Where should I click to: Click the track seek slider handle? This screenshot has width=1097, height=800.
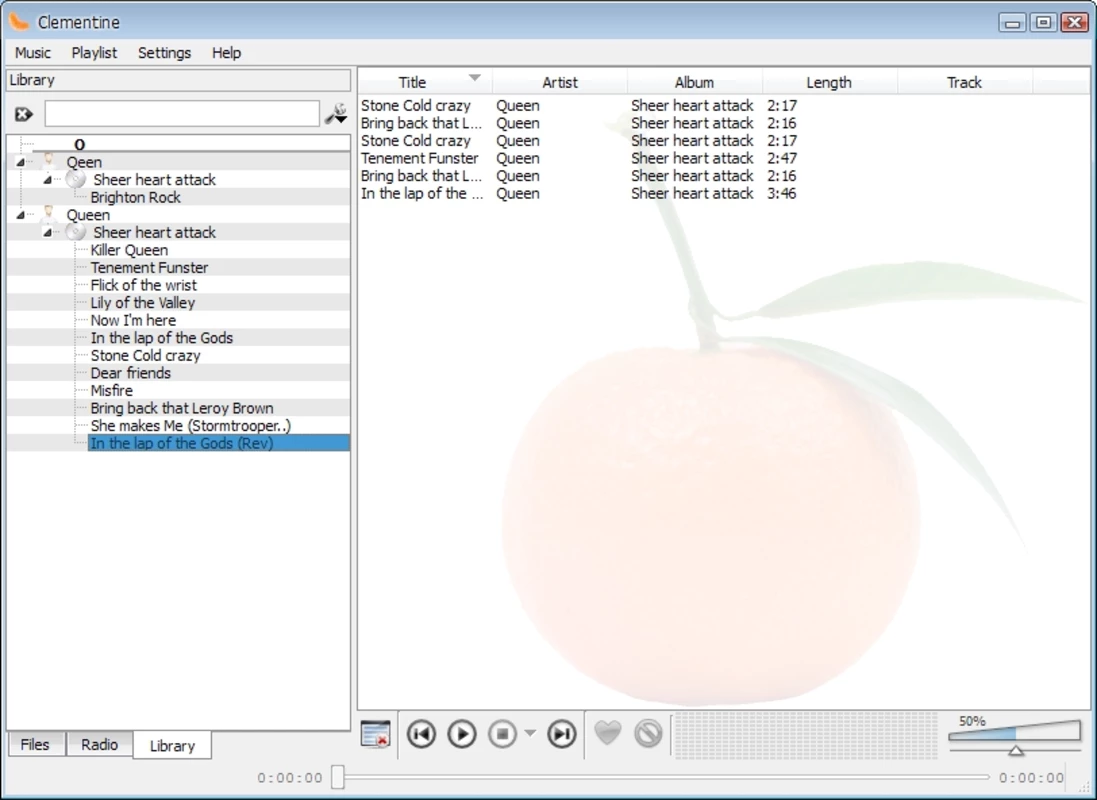point(338,776)
